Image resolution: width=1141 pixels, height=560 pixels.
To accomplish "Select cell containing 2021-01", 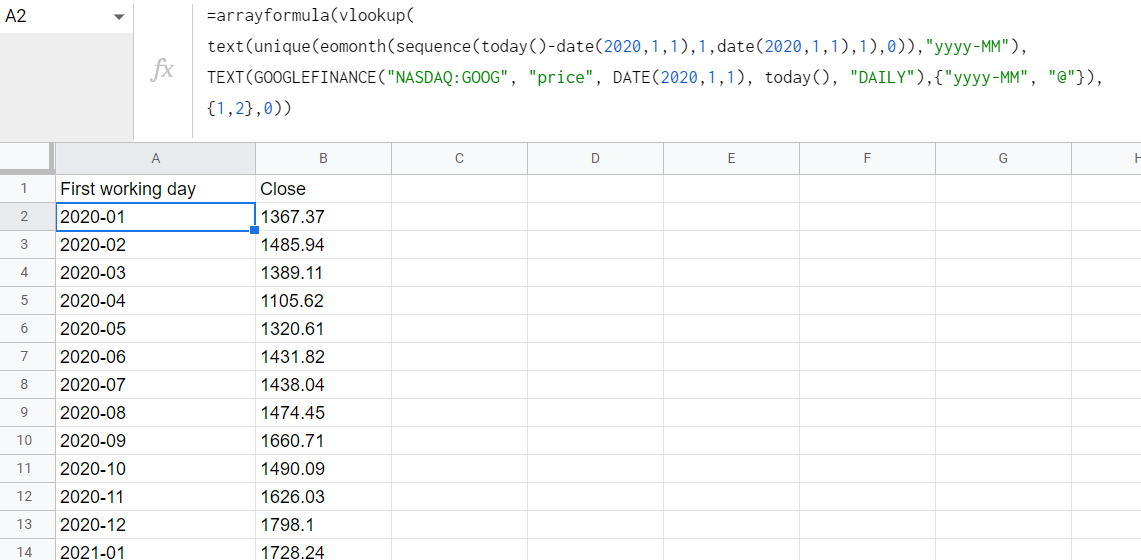I will coord(156,550).
